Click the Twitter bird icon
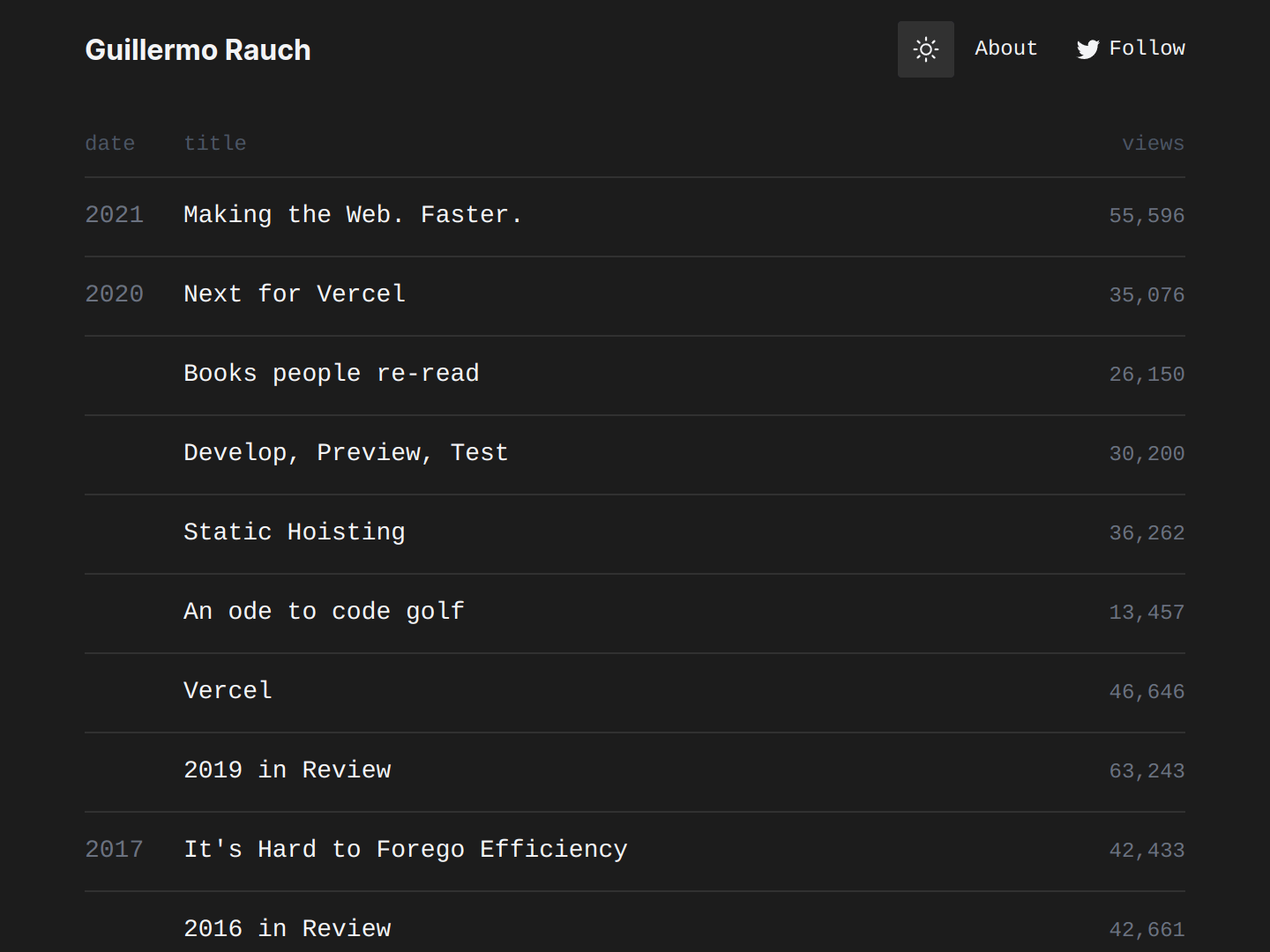The width and height of the screenshot is (1270, 952). [x=1087, y=49]
